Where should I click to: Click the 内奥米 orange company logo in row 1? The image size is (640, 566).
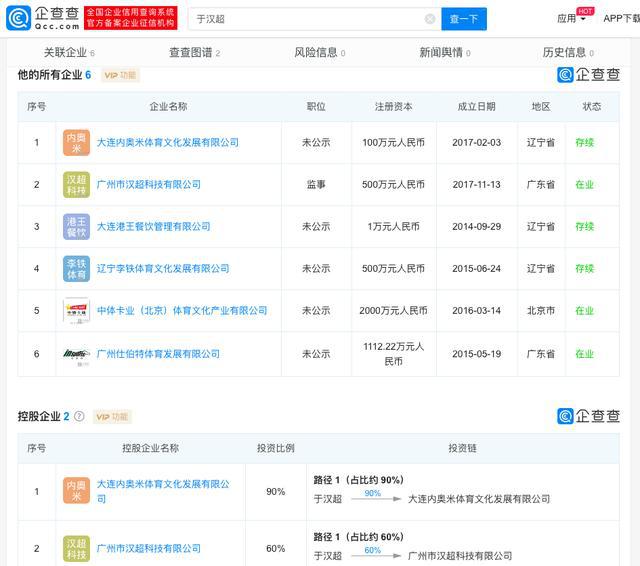pyautogui.click(x=77, y=143)
